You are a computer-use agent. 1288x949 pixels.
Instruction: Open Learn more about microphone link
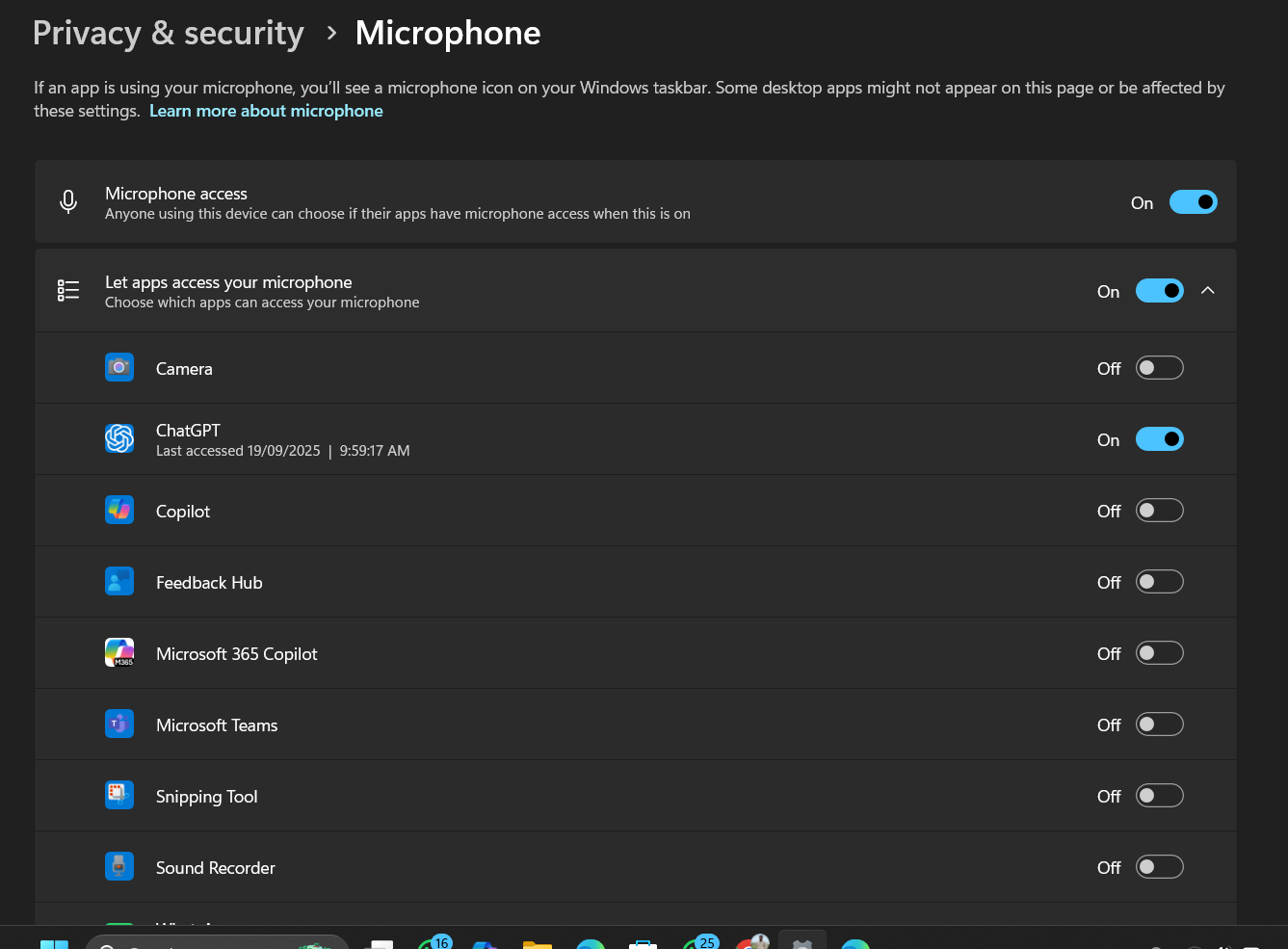pyautogui.click(x=266, y=111)
